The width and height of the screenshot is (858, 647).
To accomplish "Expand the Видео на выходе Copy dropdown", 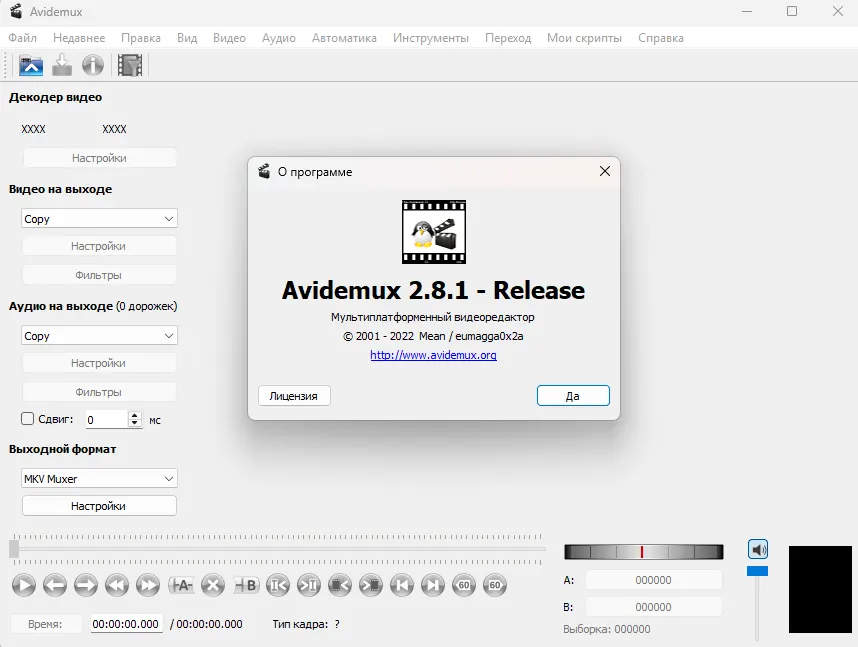I will pyautogui.click(x=99, y=219).
